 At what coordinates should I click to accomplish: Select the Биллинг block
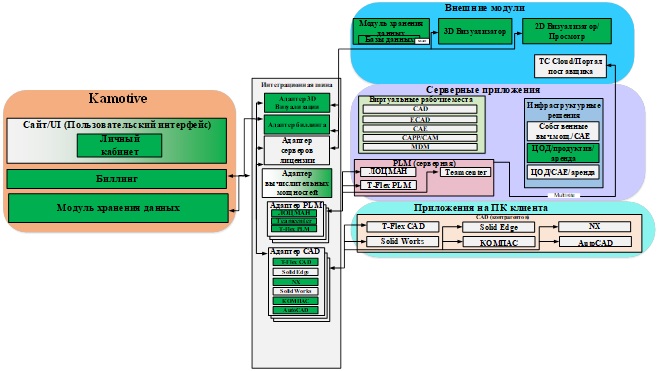(x=117, y=179)
